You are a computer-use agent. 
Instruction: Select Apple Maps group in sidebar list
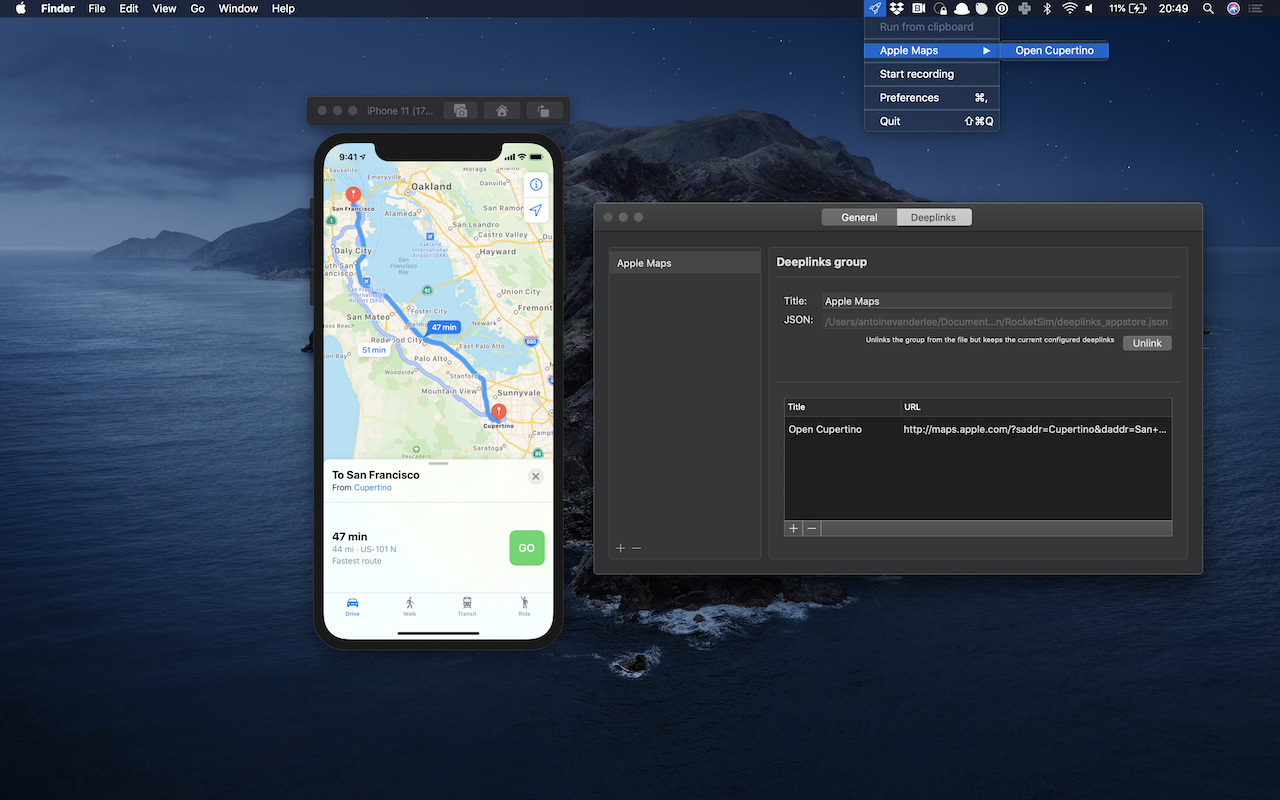[685, 263]
